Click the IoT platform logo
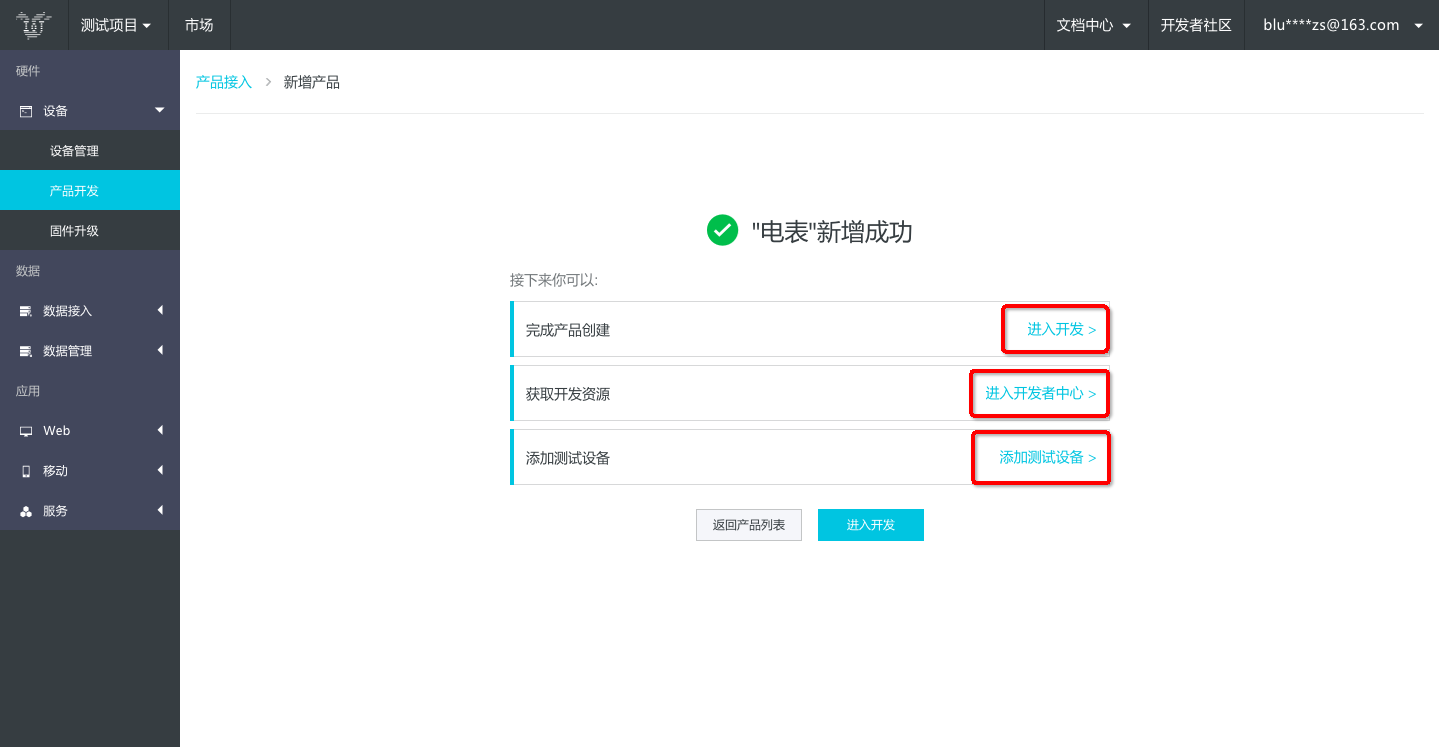The image size is (1439, 747). (x=34, y=25)
